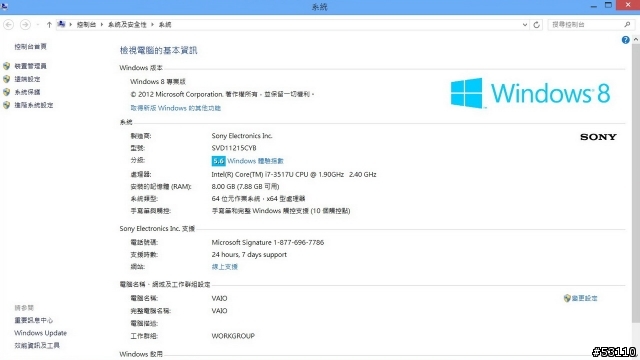The height and width of the screenshot is (360, 640).
Task: Open the Action Center link at bottom left
Action: pos(33,320)
